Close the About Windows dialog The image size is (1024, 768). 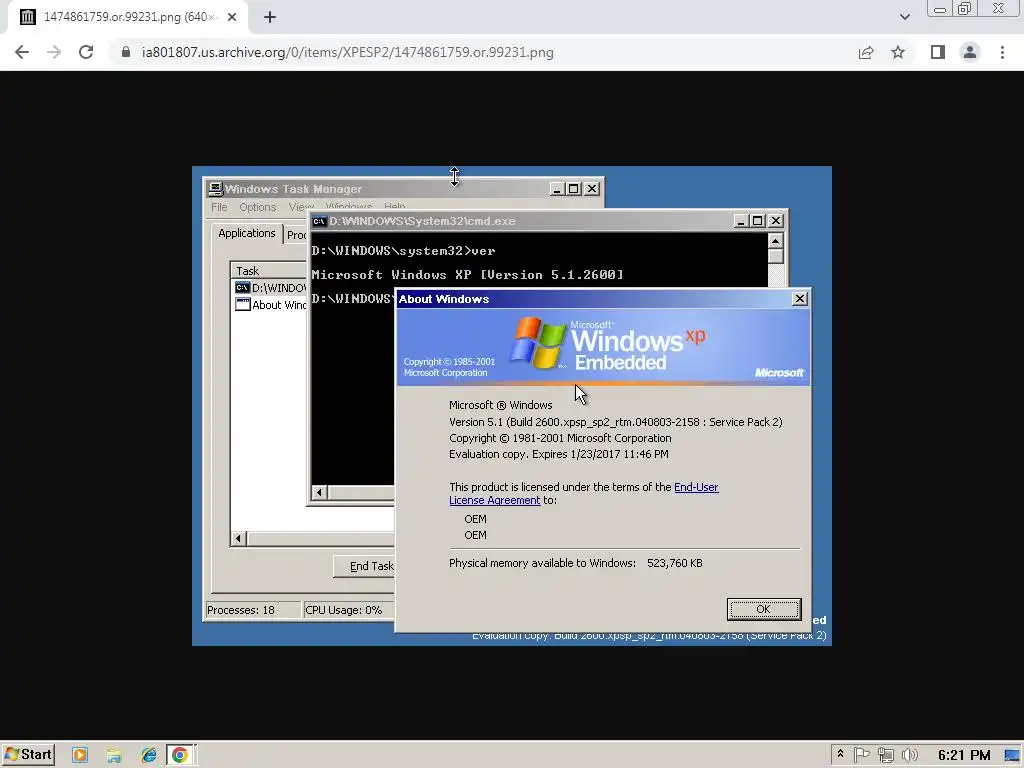point(799,298)
